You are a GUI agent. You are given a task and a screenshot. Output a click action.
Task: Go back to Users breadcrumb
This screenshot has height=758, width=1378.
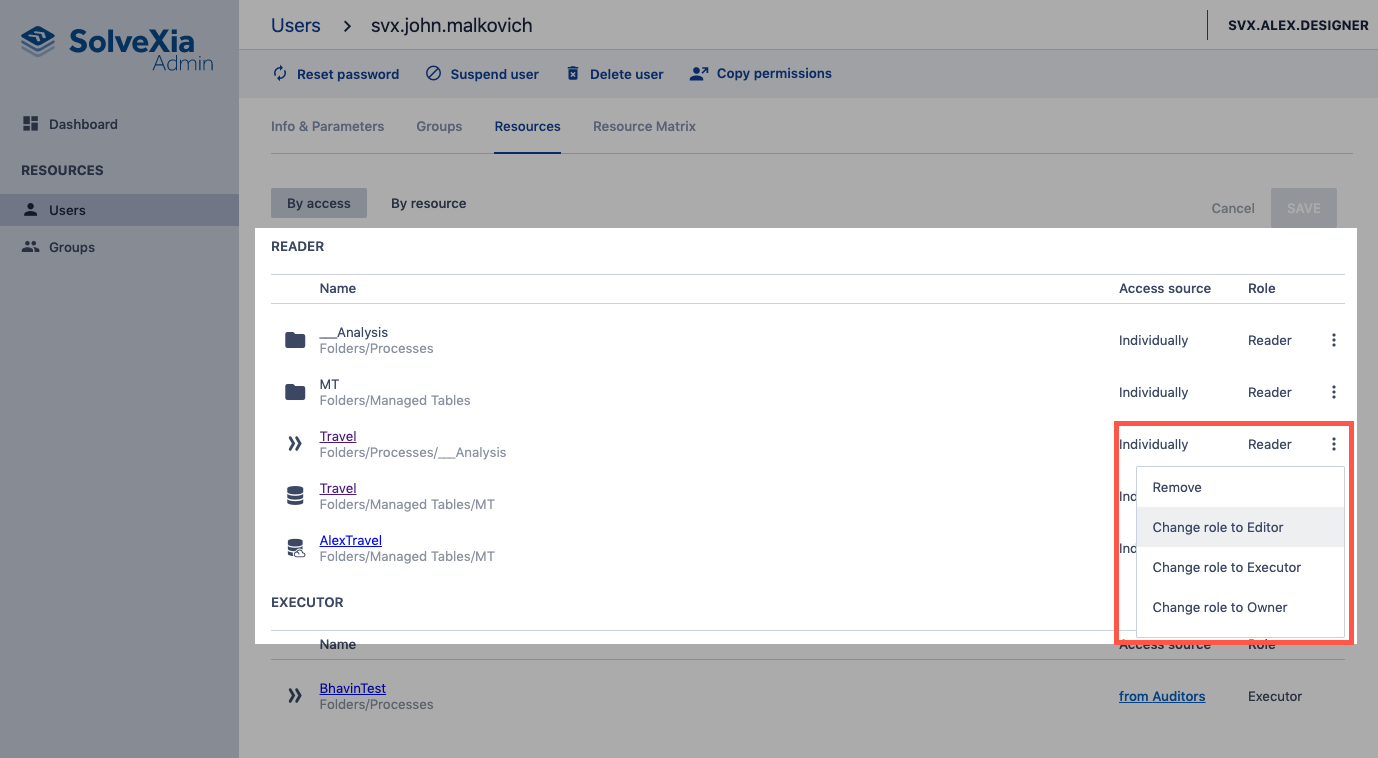point(295,25)
